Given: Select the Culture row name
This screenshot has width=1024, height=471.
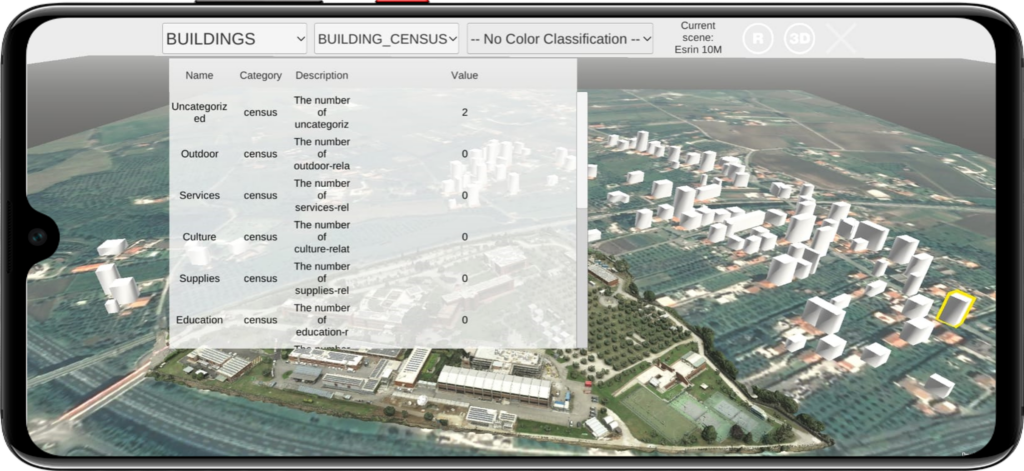Looking at the screenshot, I should [199, 236].
